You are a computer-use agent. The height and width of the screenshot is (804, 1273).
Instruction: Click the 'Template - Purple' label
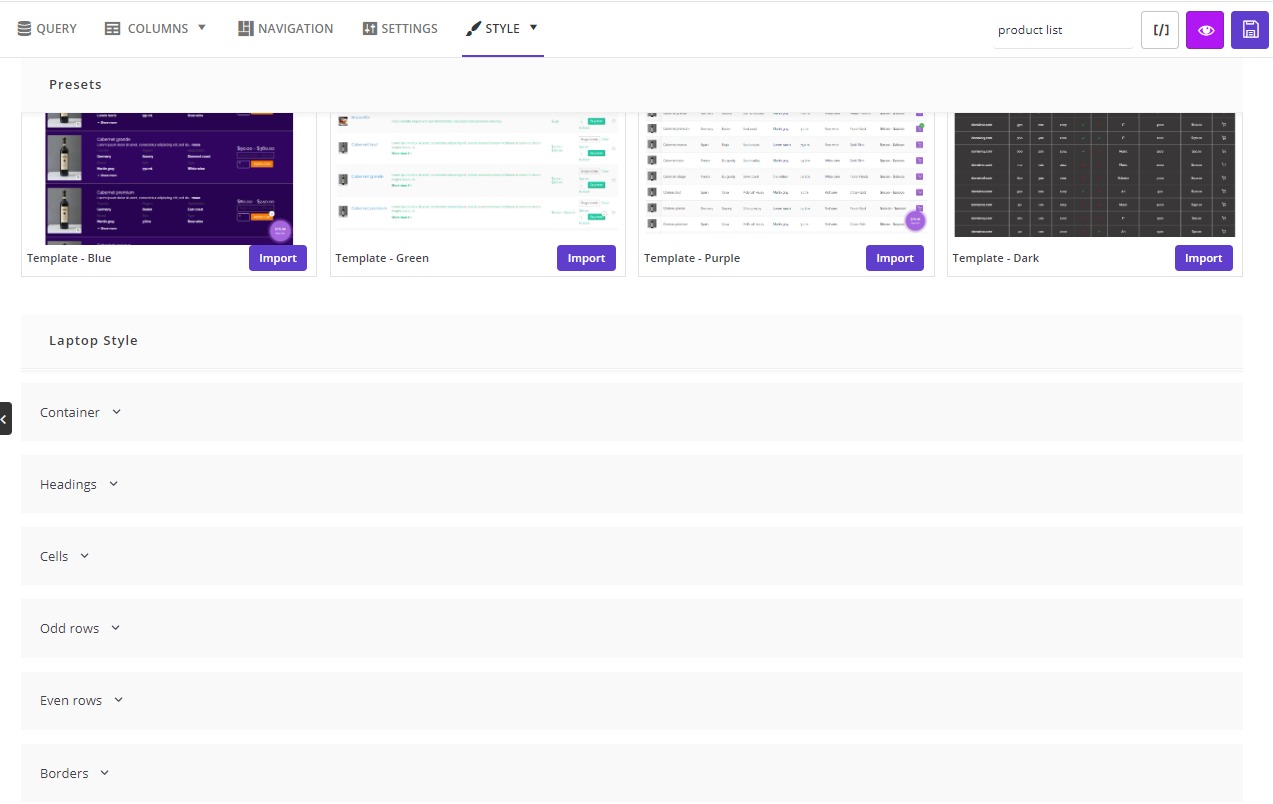tap(692, 258)
